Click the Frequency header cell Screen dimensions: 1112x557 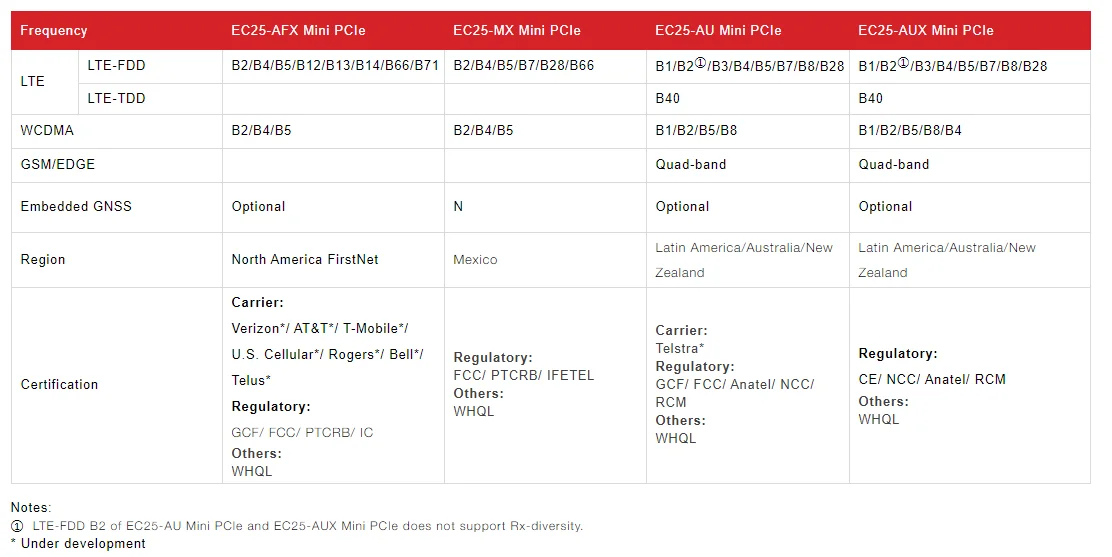pyautogui.click(x=54, y=31)
